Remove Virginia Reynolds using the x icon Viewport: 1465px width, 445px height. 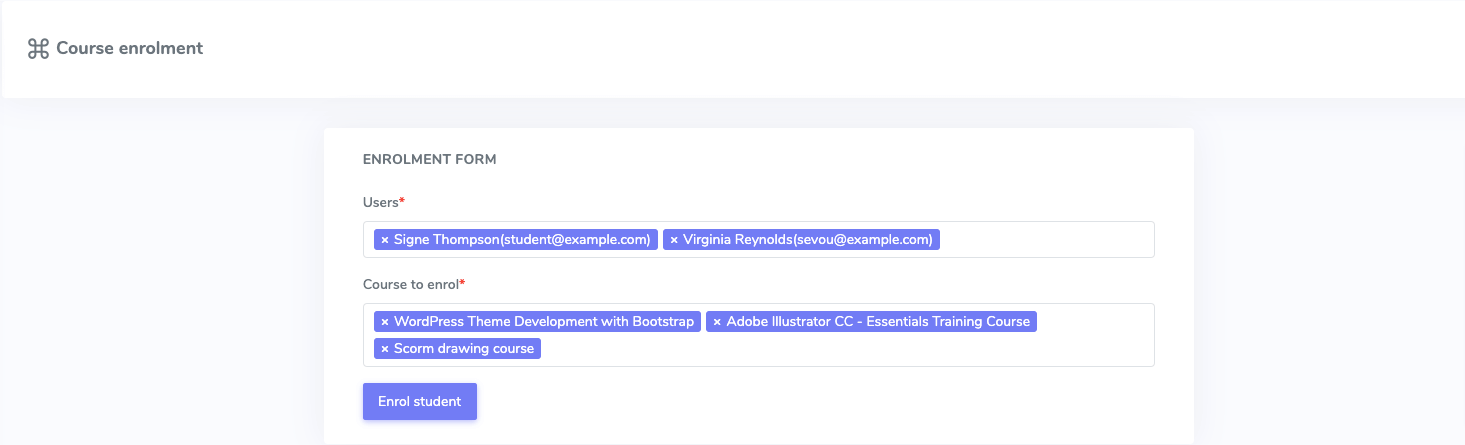tap(674, 240)
